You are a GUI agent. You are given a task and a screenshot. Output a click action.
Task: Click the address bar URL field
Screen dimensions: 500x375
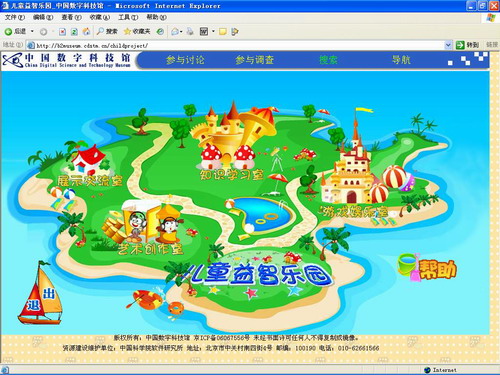click(239, 45)
